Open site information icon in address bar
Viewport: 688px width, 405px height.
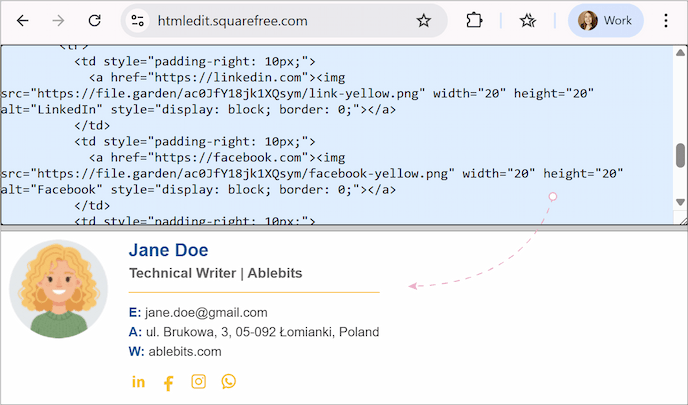[137, 21]
